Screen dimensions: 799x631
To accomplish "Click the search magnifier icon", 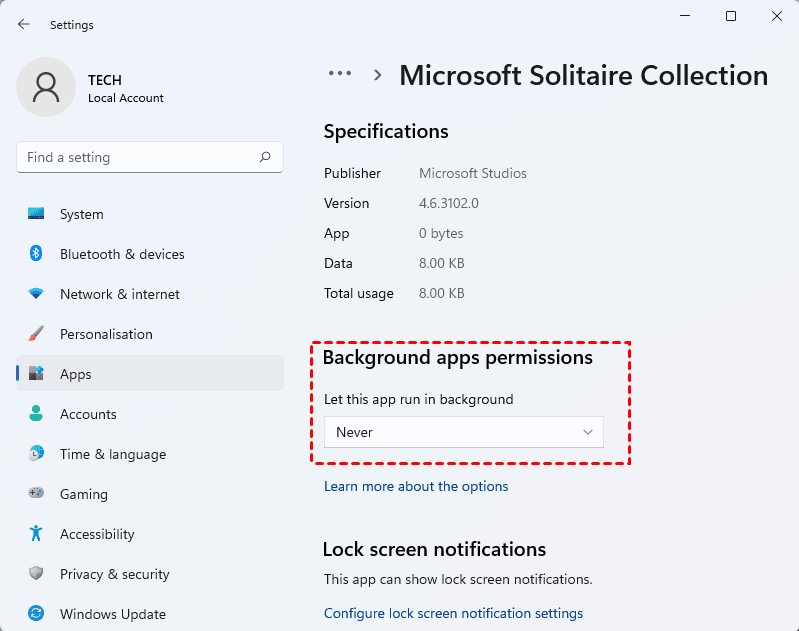I will tap(265, 157).
